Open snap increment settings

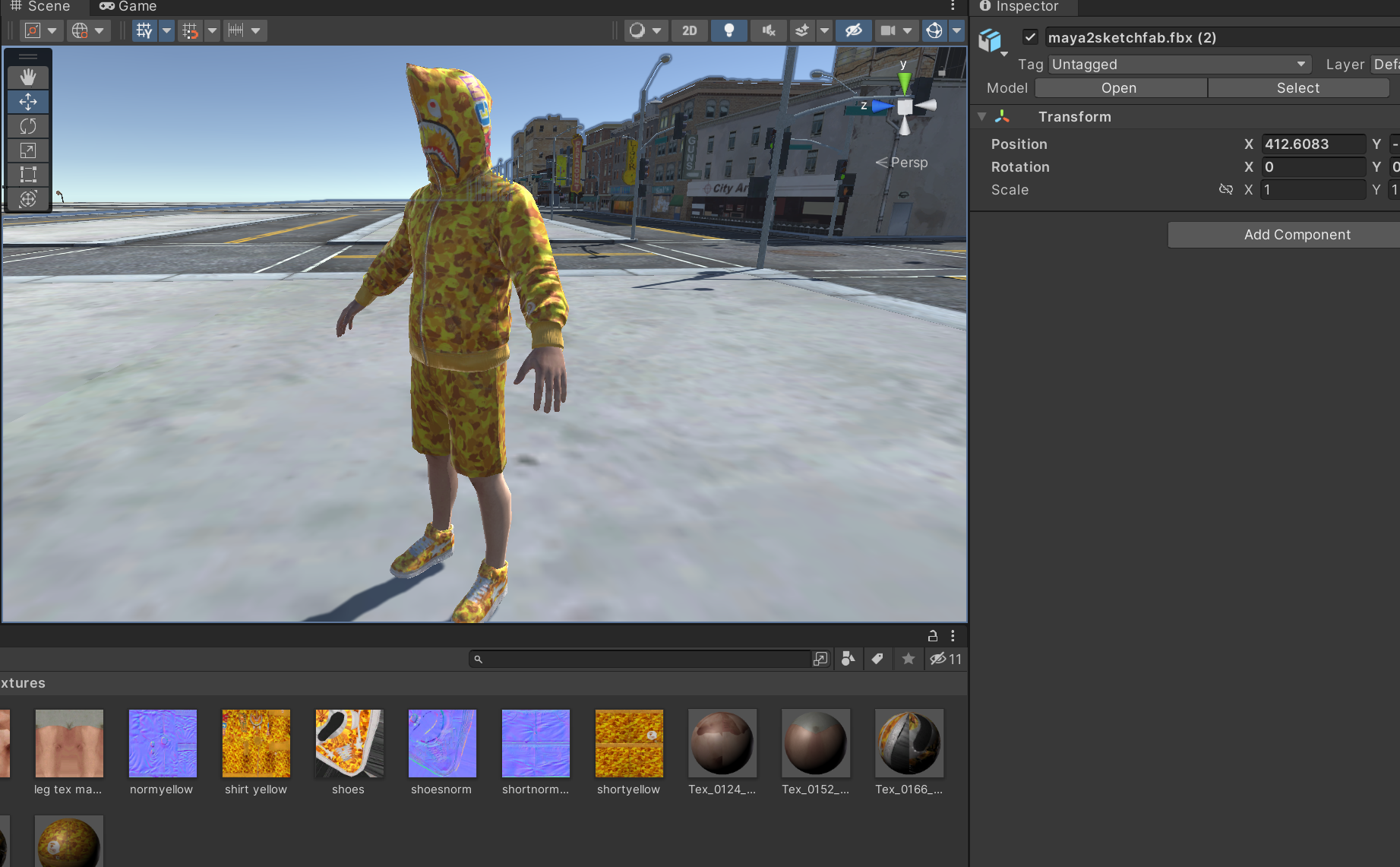tap(245, 30)
